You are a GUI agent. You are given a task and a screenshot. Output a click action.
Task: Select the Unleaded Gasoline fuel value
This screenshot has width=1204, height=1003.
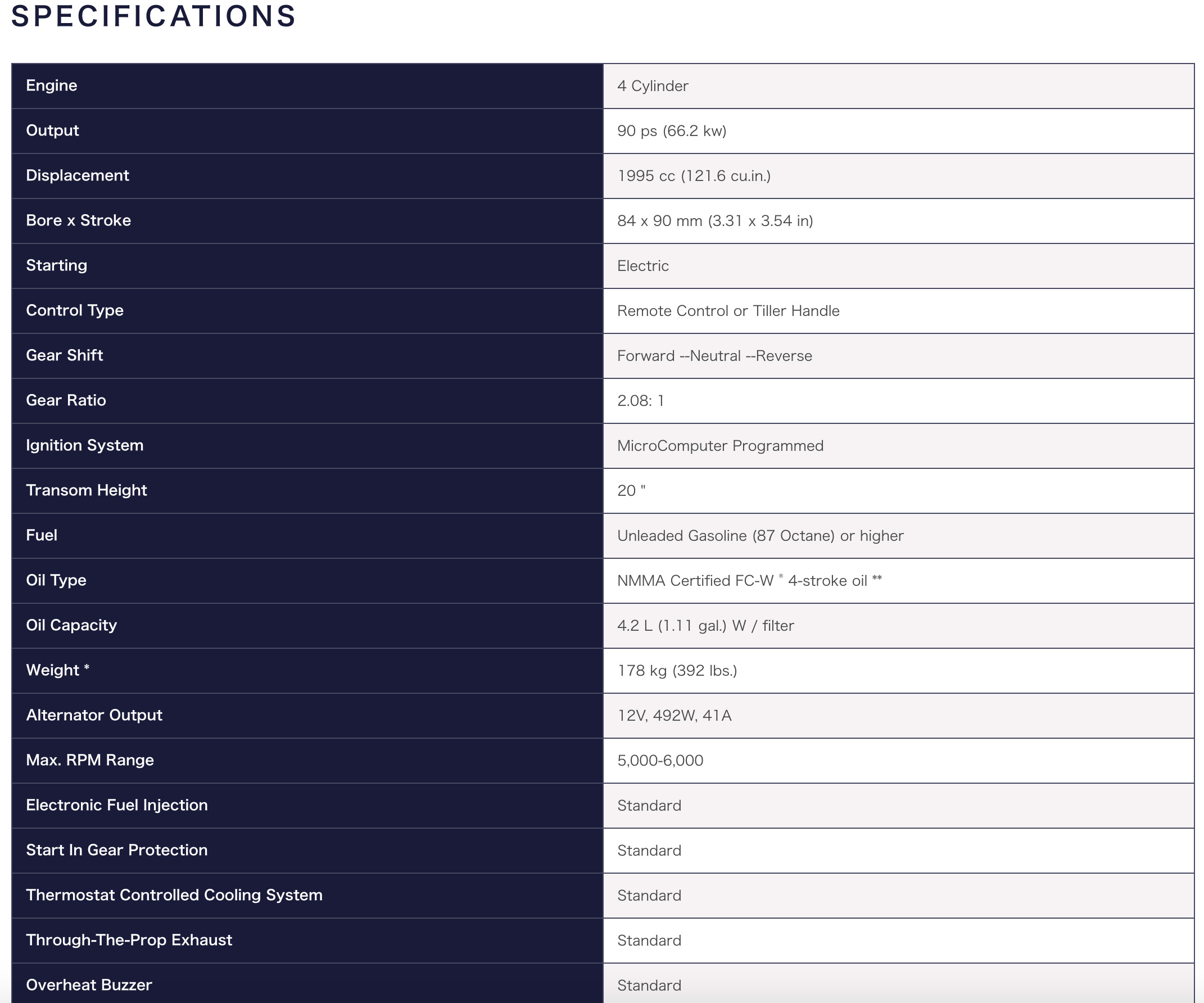(761, 536)
